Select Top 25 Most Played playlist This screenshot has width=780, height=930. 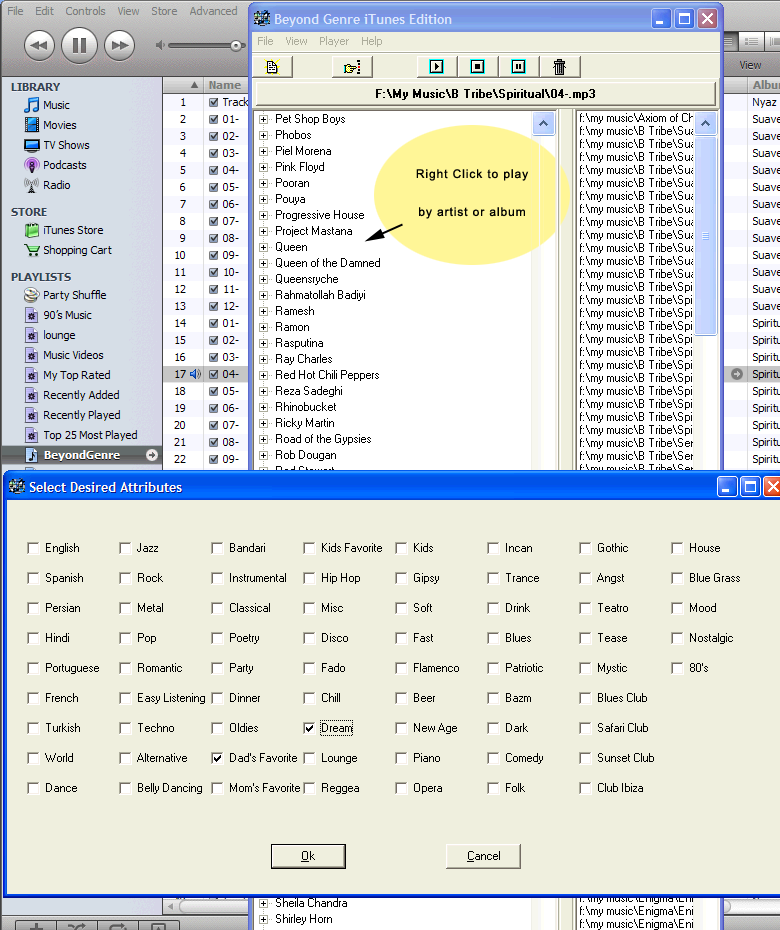[90, 435]
